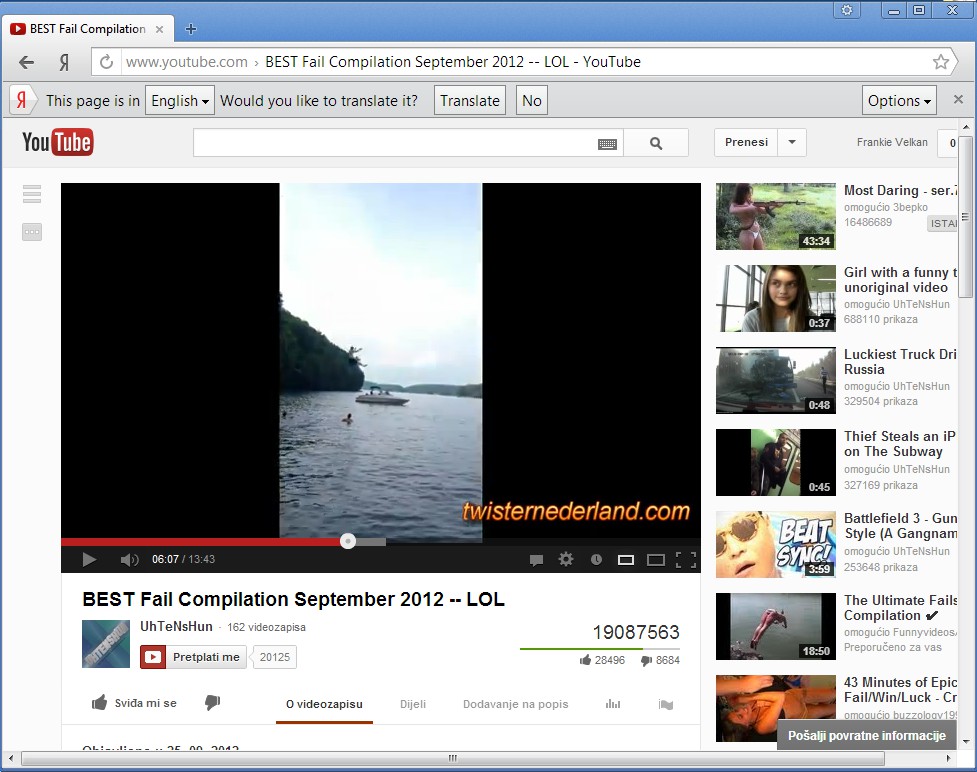Open player settings gear icon

pos(566,559)
